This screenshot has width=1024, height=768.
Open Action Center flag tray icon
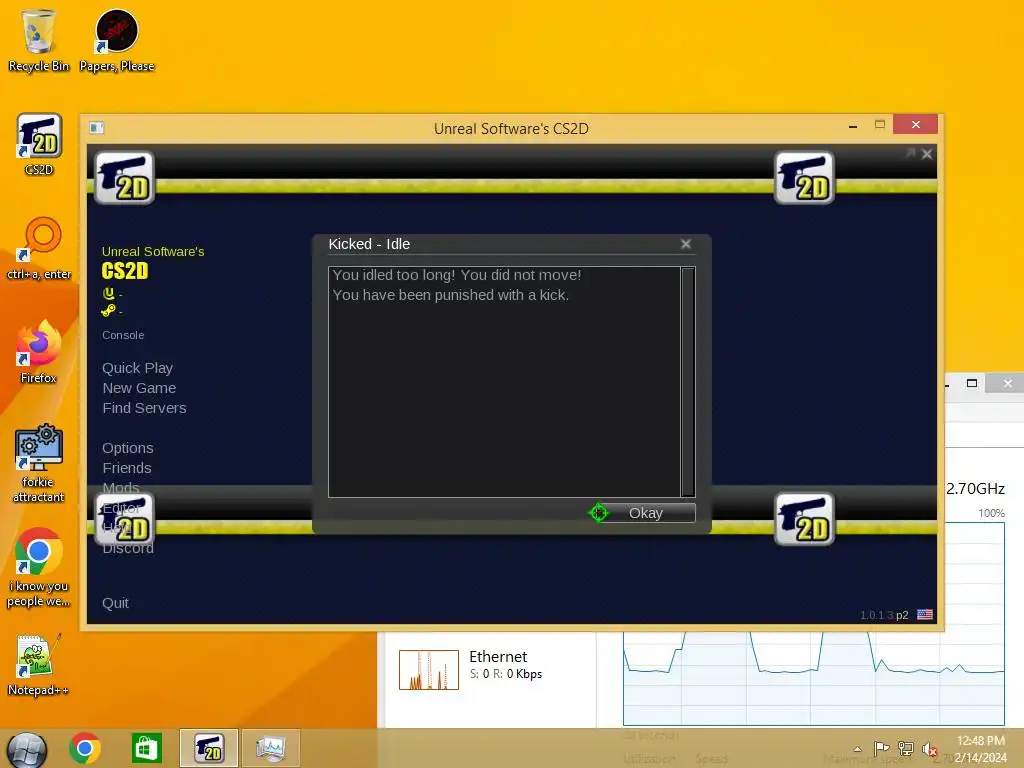tap(881, 748)
